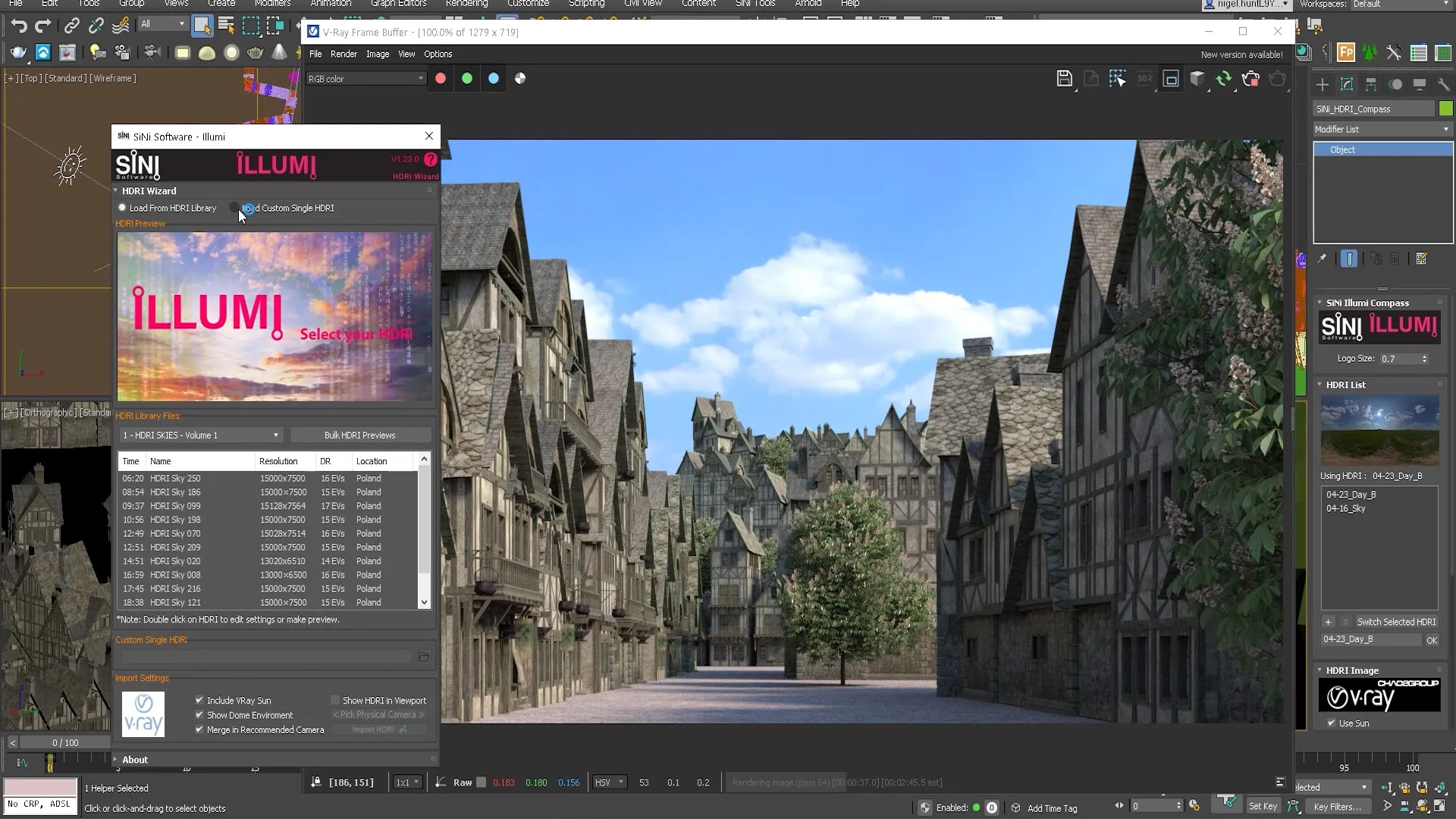Image resolution: width=1456 pixels, height=819 pixels.
Task: Toggle Merge in Recommended Camera checkbox
Action: click(199, 730)
